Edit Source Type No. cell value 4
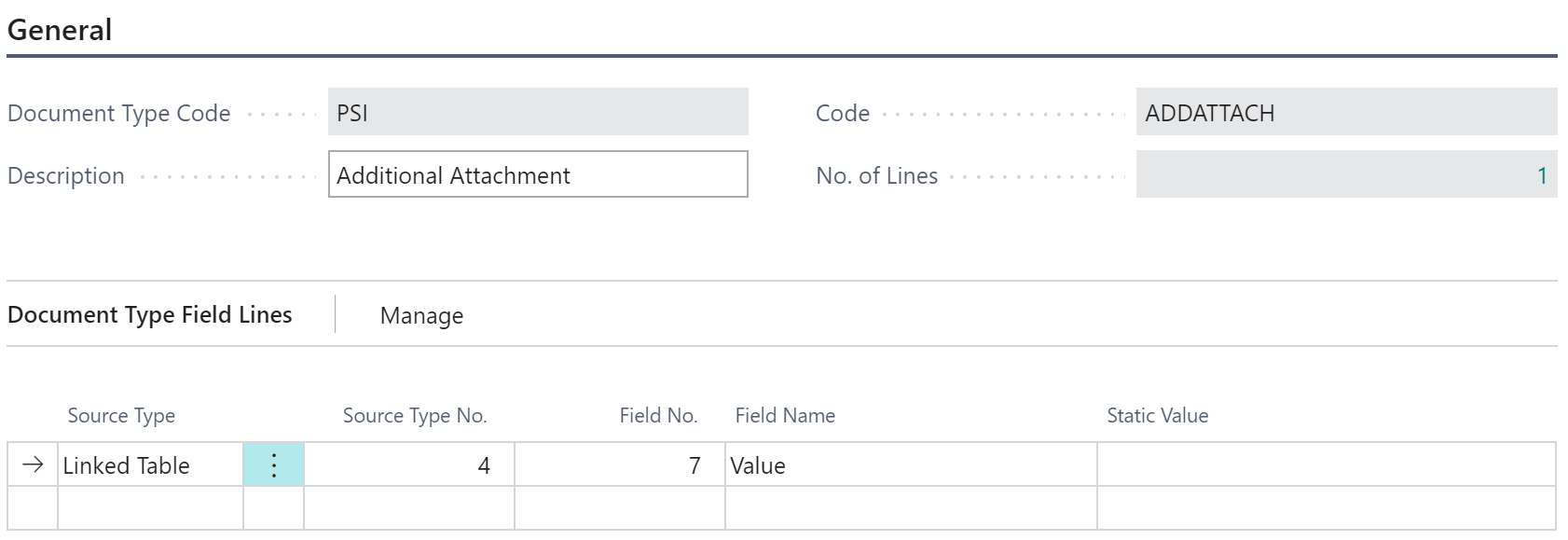 (x=409, y=464)
